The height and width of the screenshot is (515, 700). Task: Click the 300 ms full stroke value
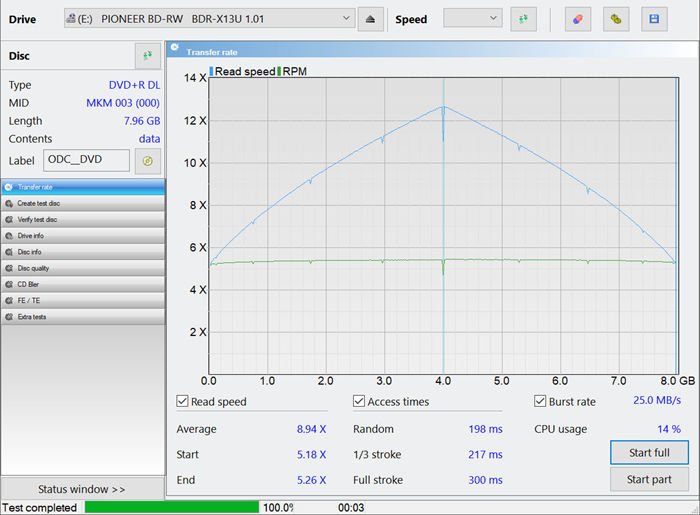[x=485, y=480]
